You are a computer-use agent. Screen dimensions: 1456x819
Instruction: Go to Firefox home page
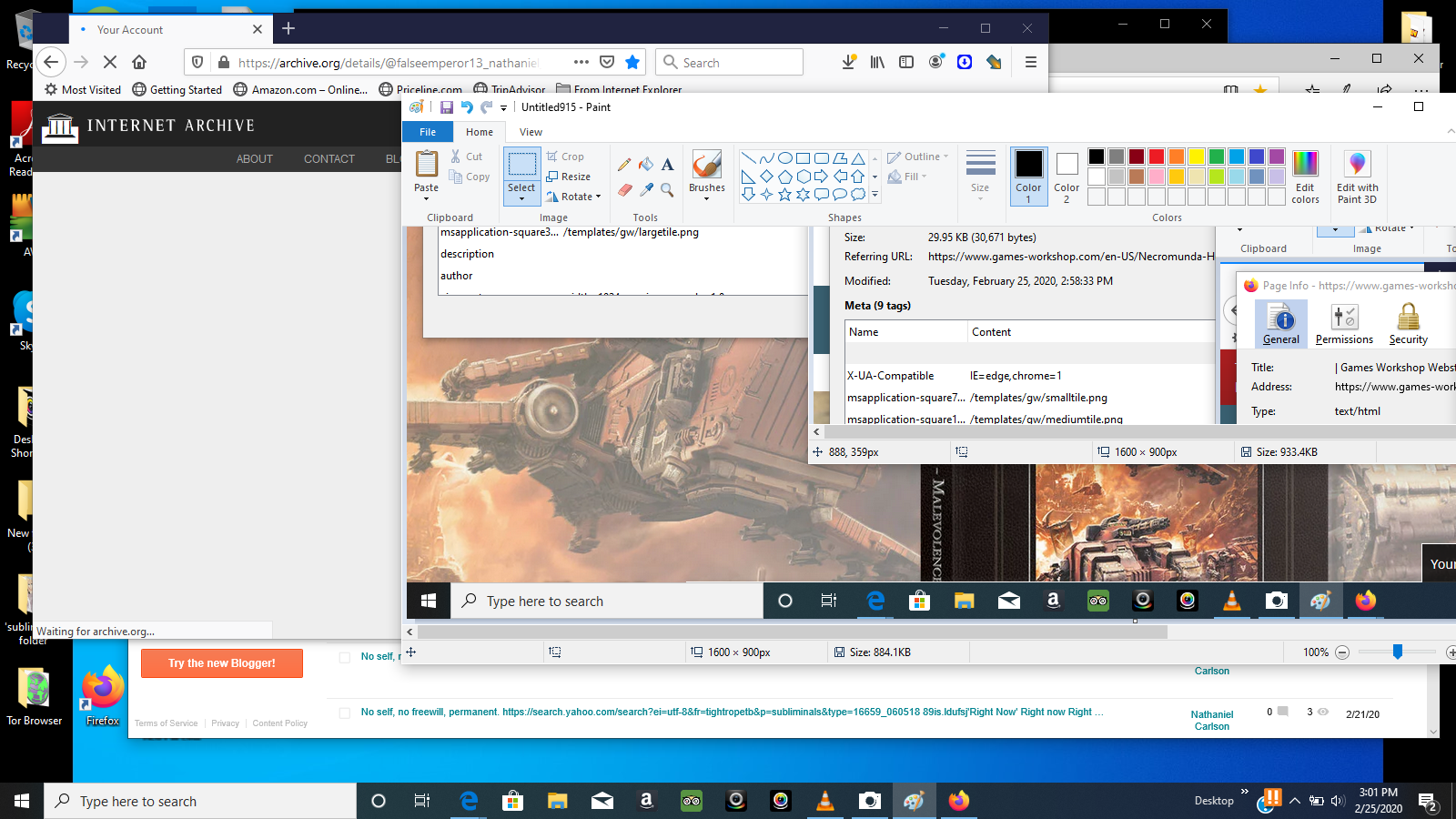139,62
